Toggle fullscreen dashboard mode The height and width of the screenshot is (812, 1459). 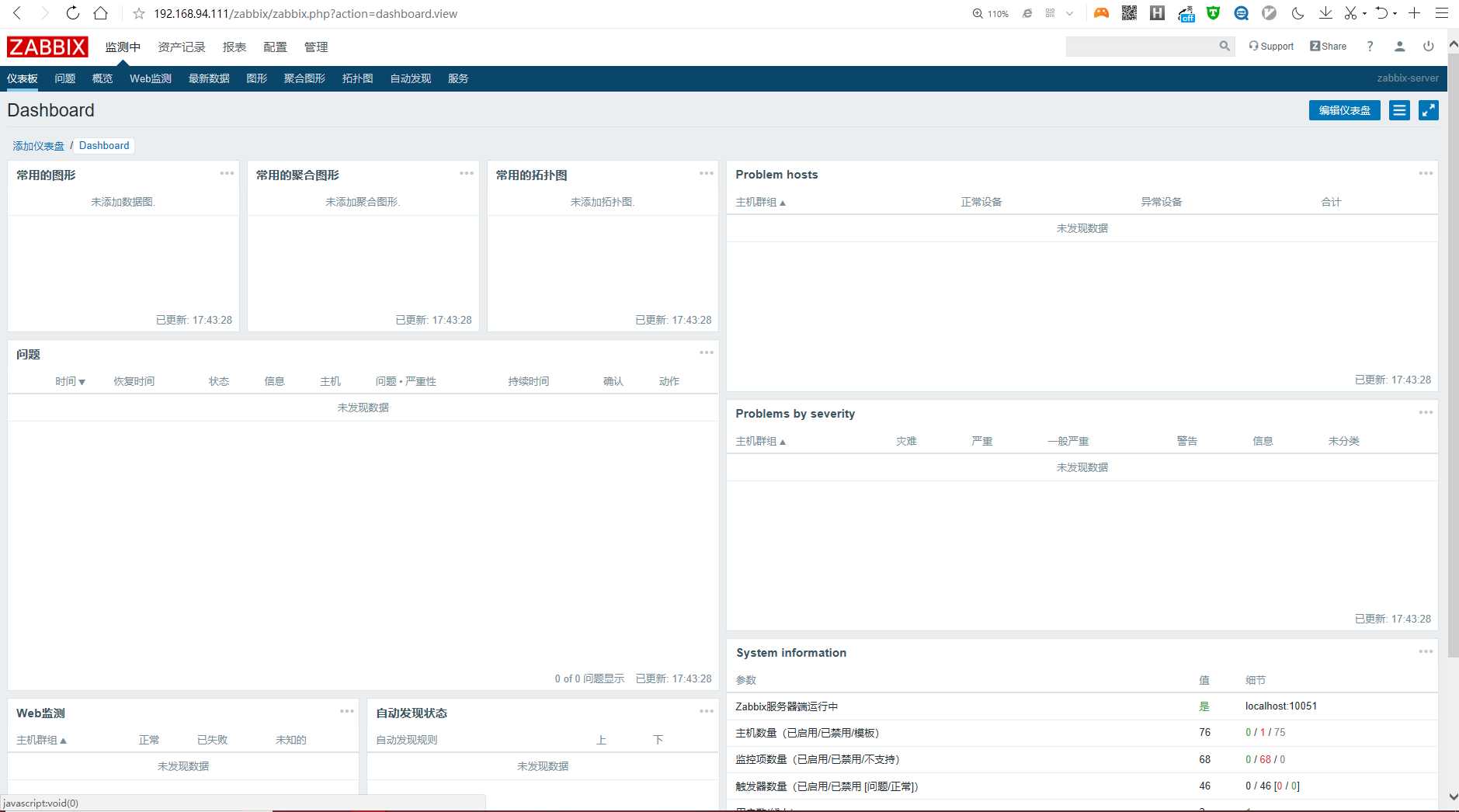1429,110
